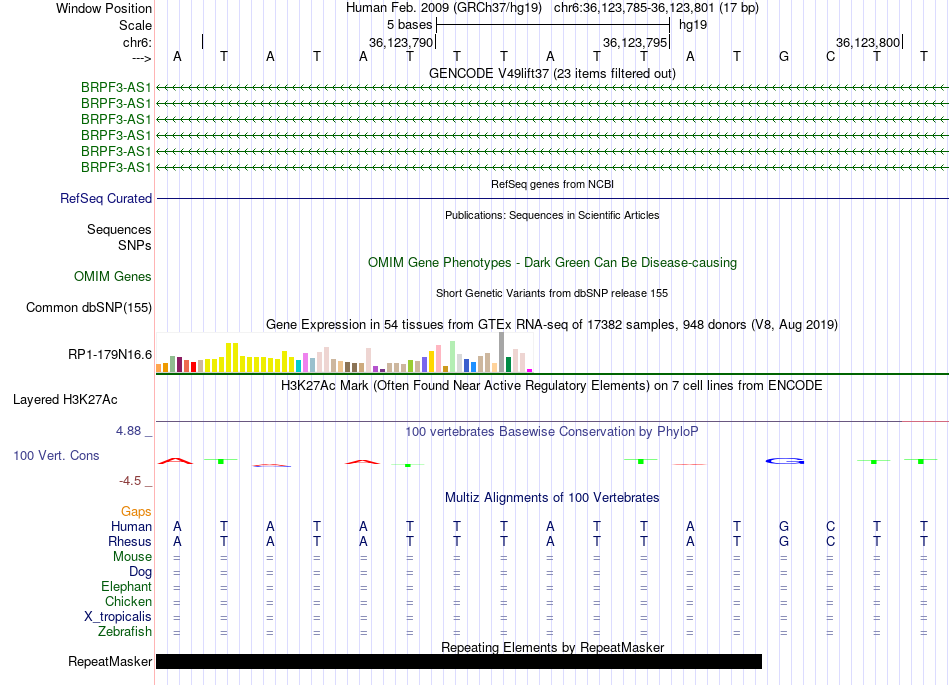
Task: Click the 36,123,790 coordinate marker
Action: [401, 42]
